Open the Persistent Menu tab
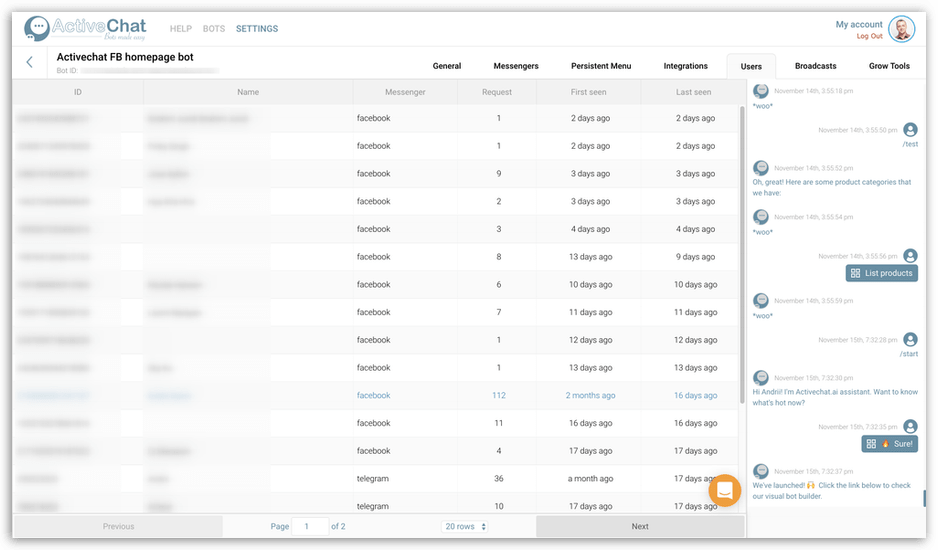This screenshot has width=938, height=550. [601, 66]
